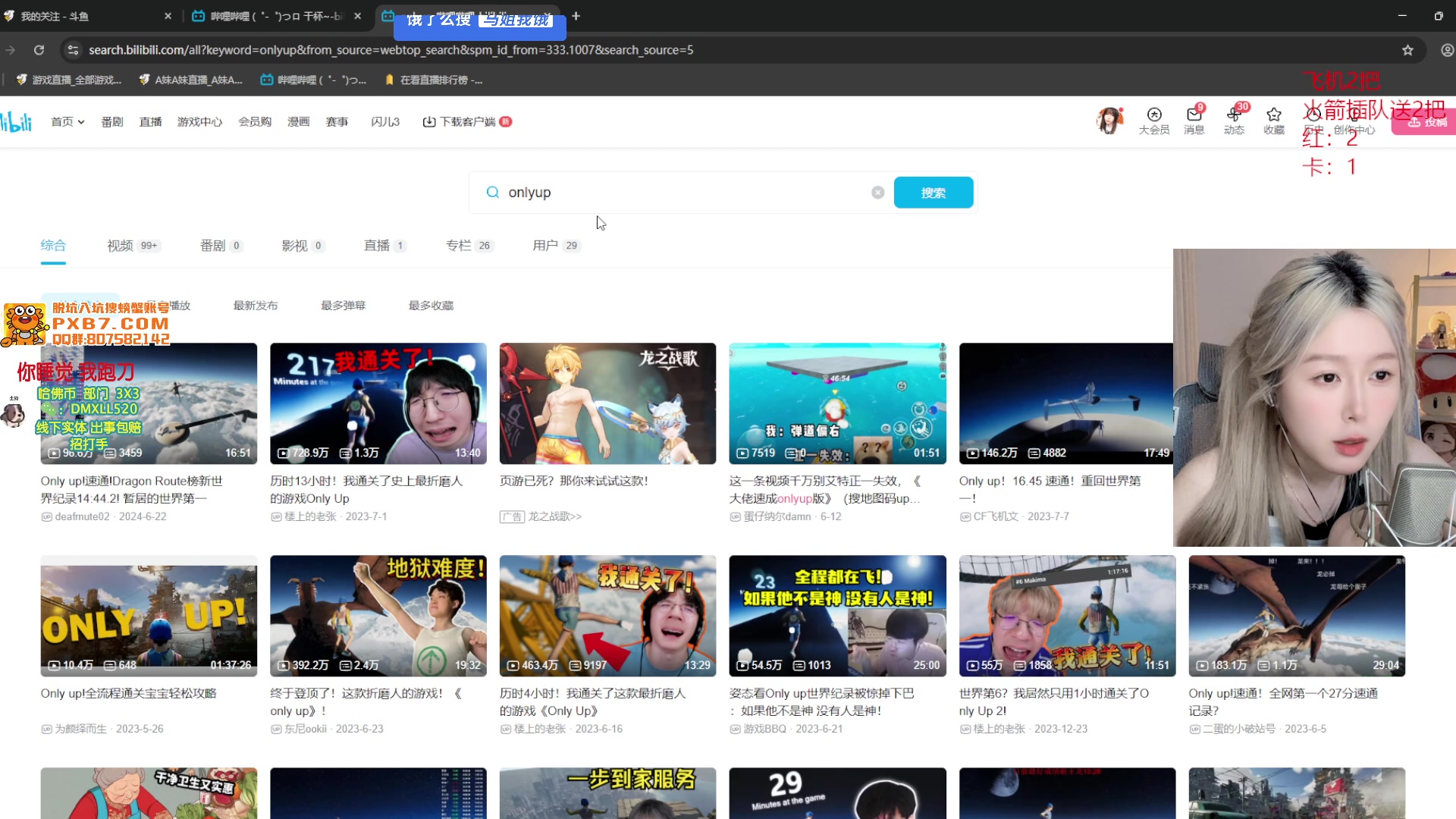Click 下载客户端 download link

467,121
